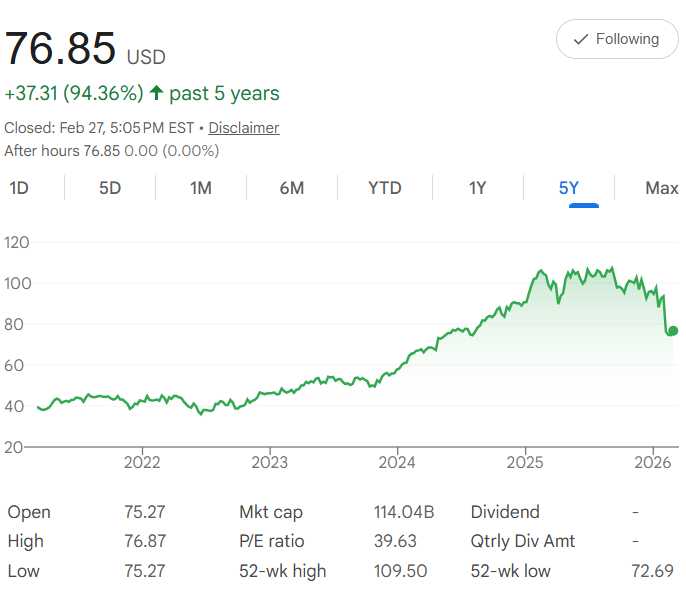Toggle the Following button

point(617,39)
